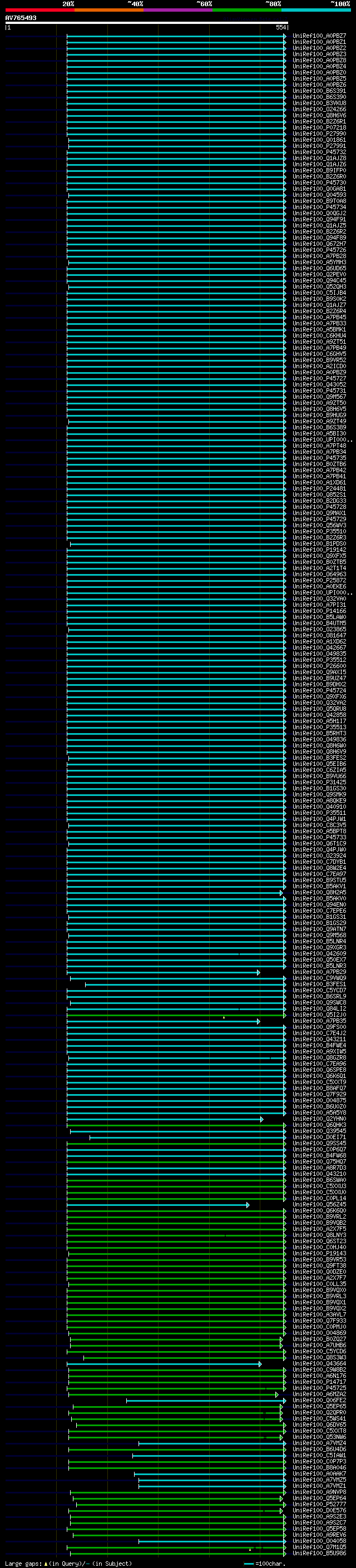Pick the UniRef100_B8AFQ7 label
Viewport: 356px width, 1568px height.
coord(319,1088)
